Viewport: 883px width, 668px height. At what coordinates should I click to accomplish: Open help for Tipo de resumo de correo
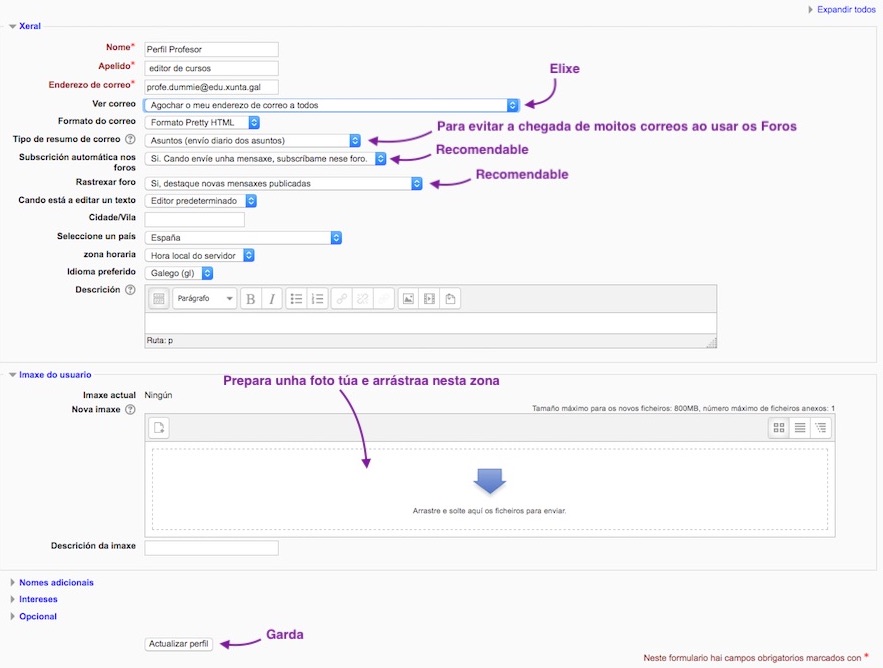click(130, 140)
